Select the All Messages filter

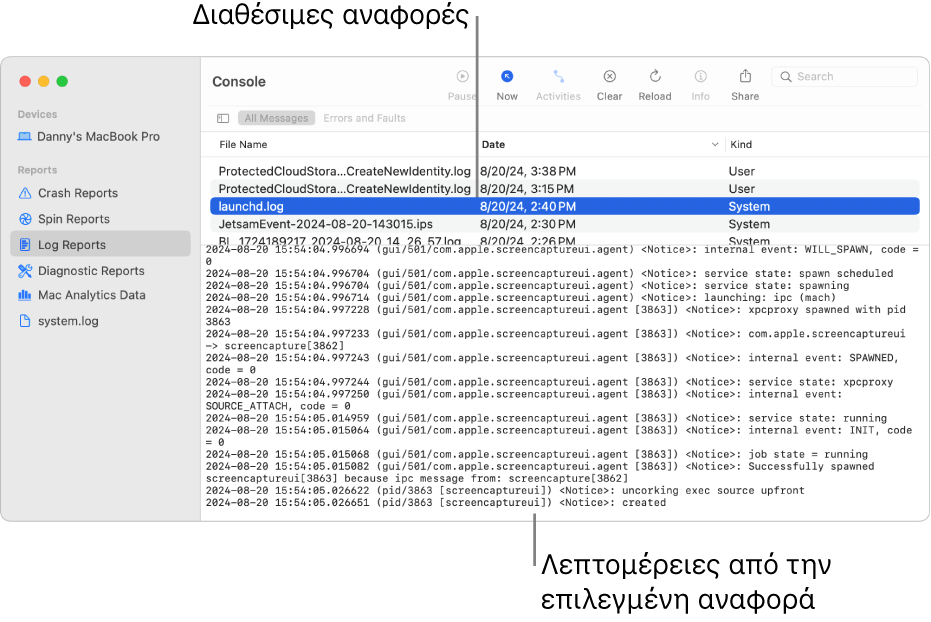(x=277, y=118)
